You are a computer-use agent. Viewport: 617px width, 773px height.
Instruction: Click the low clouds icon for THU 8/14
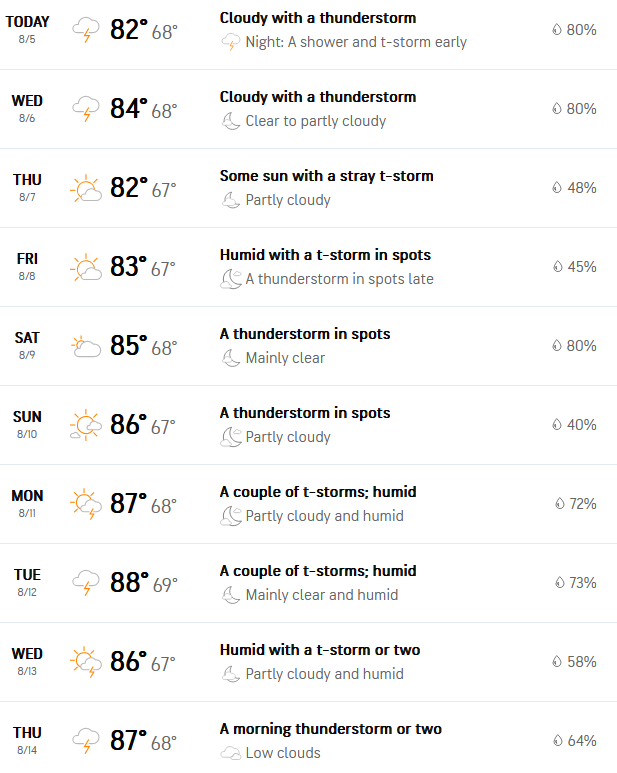pos(231,753)
